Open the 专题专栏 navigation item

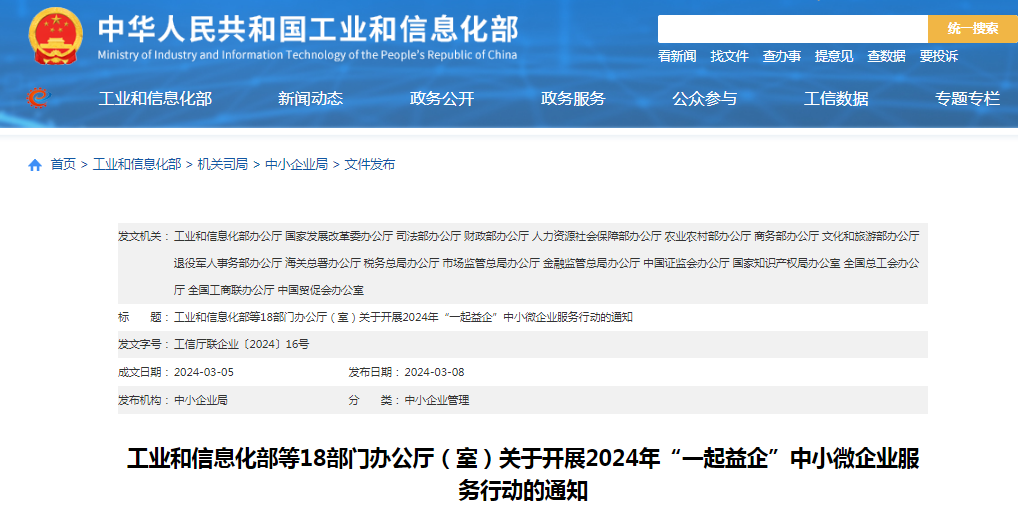[x=967, y=98]
